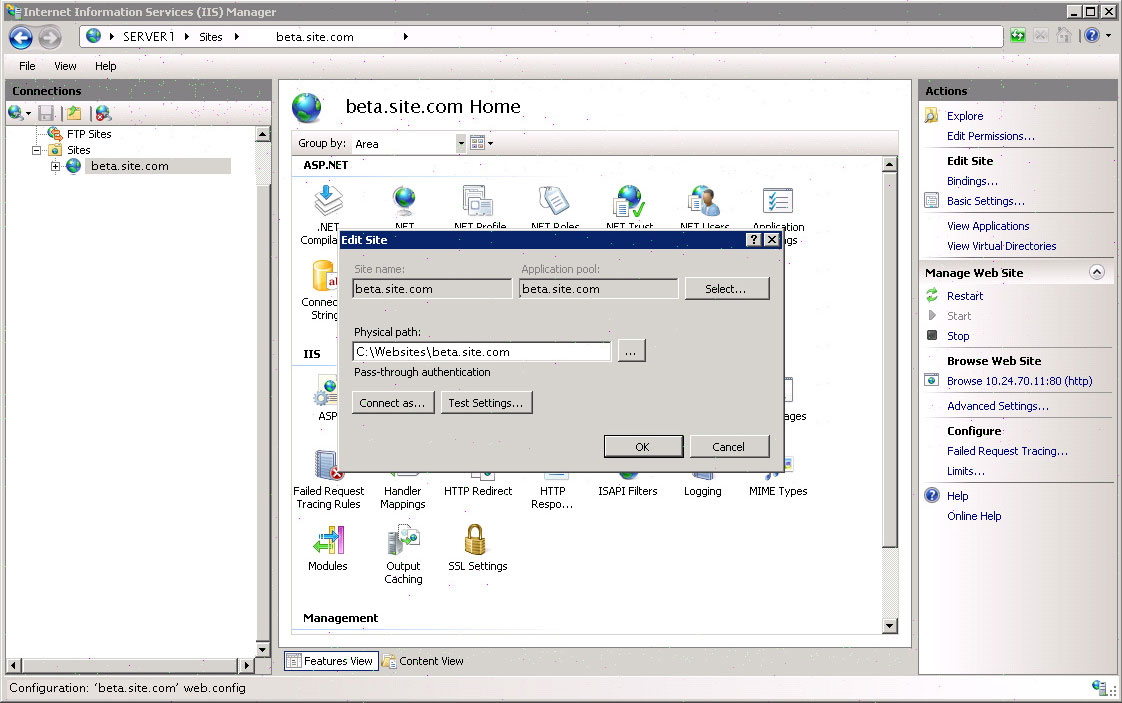Open the .NET Profile icon
The height and width of the screenshot is (703, 1122).
tap(478, 200)
